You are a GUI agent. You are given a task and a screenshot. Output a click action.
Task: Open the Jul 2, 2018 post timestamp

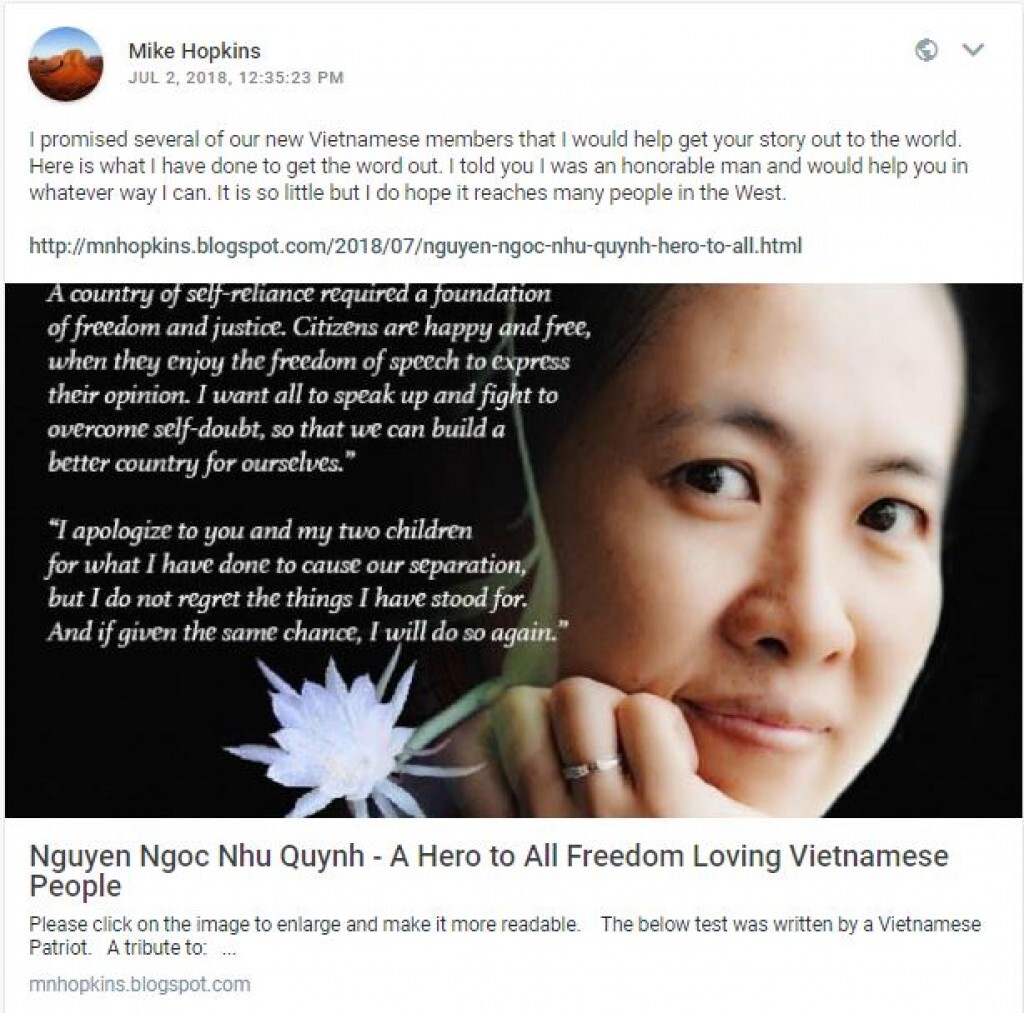[x=236, y=77]
